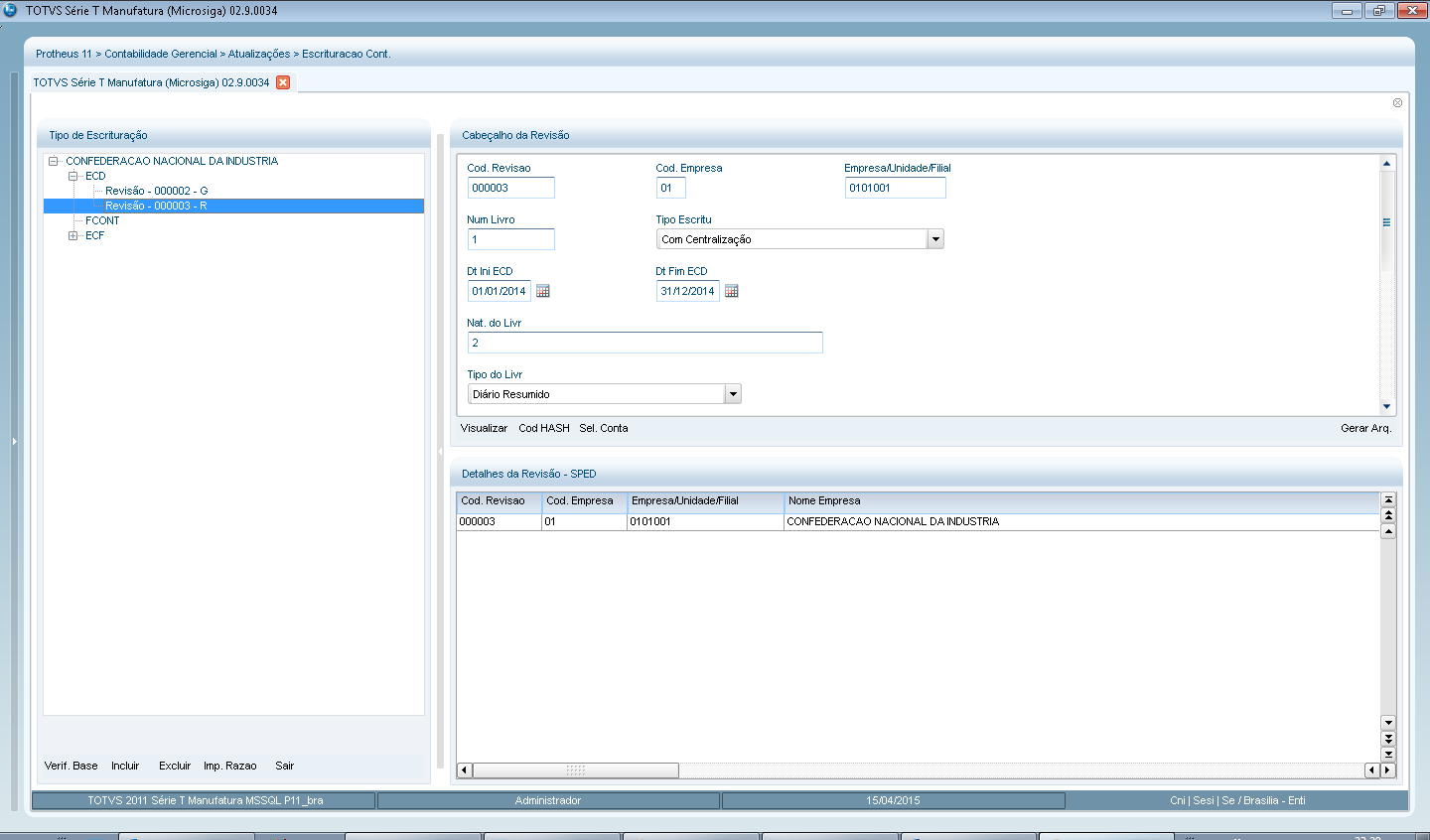Image resolution: width=1430 pixels, height=840 pixels.
Task: Select Revisão - 000002 - G
Action: (157, 191)
